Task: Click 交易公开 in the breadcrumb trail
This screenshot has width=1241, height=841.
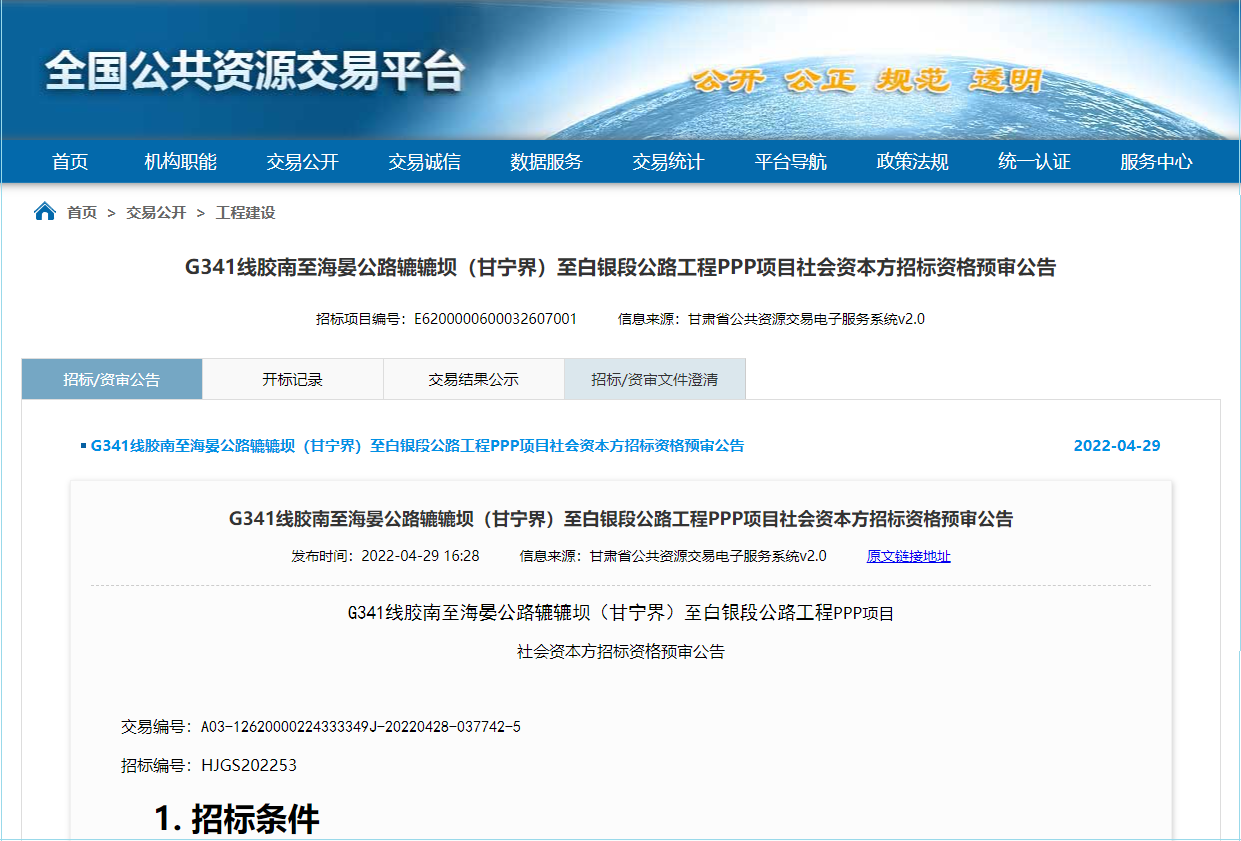Action: click(x=156, y=213)
